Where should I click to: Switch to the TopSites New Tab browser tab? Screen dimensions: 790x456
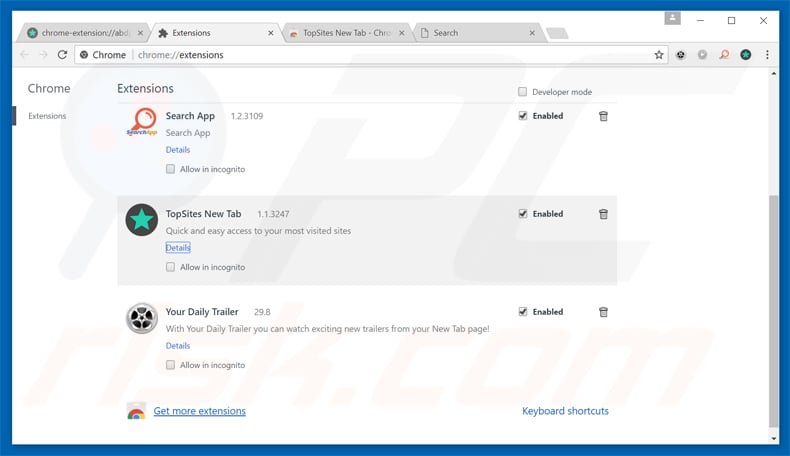(x=346, y=33)
